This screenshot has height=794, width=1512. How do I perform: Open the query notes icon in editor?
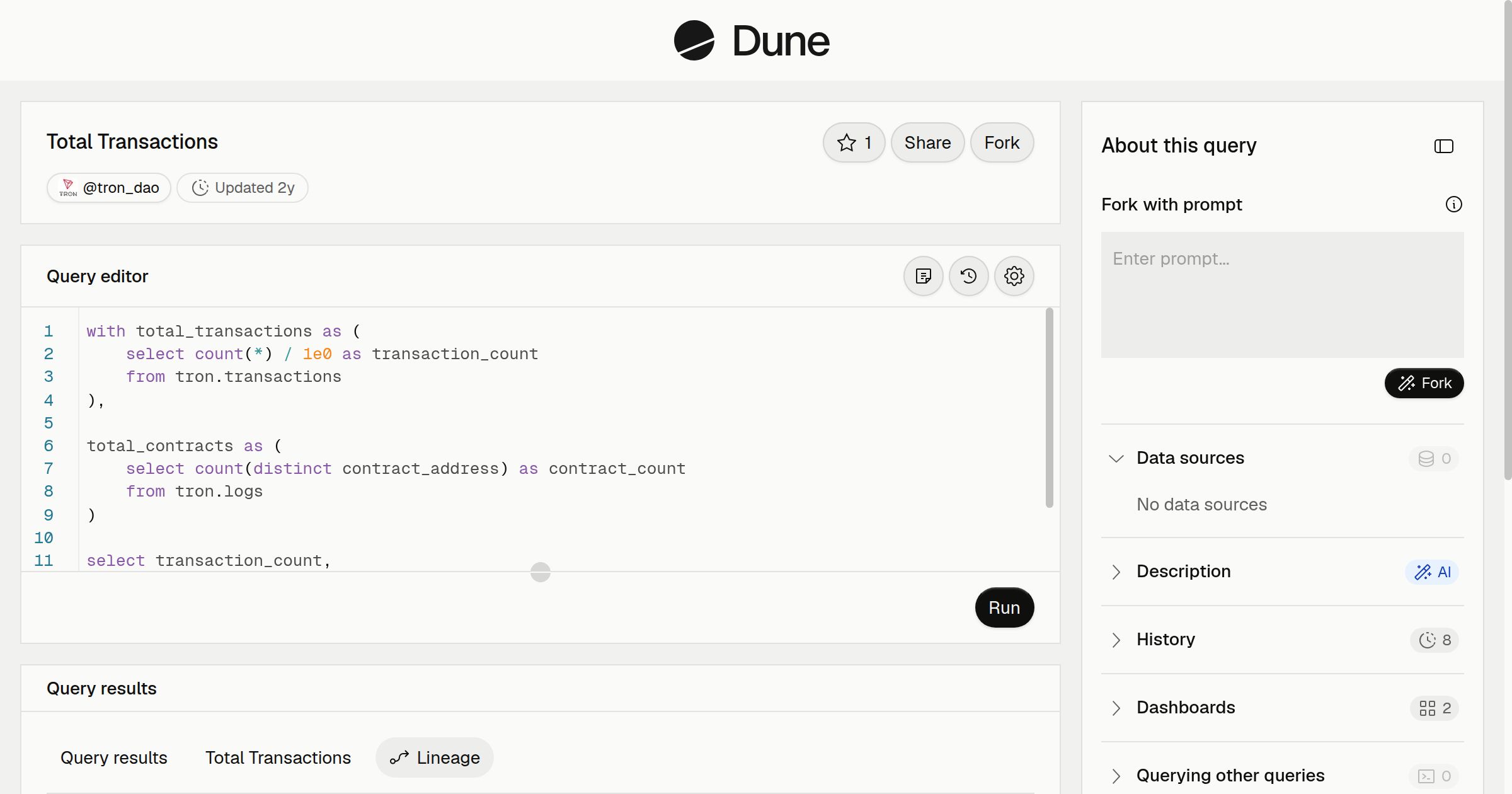923,276
